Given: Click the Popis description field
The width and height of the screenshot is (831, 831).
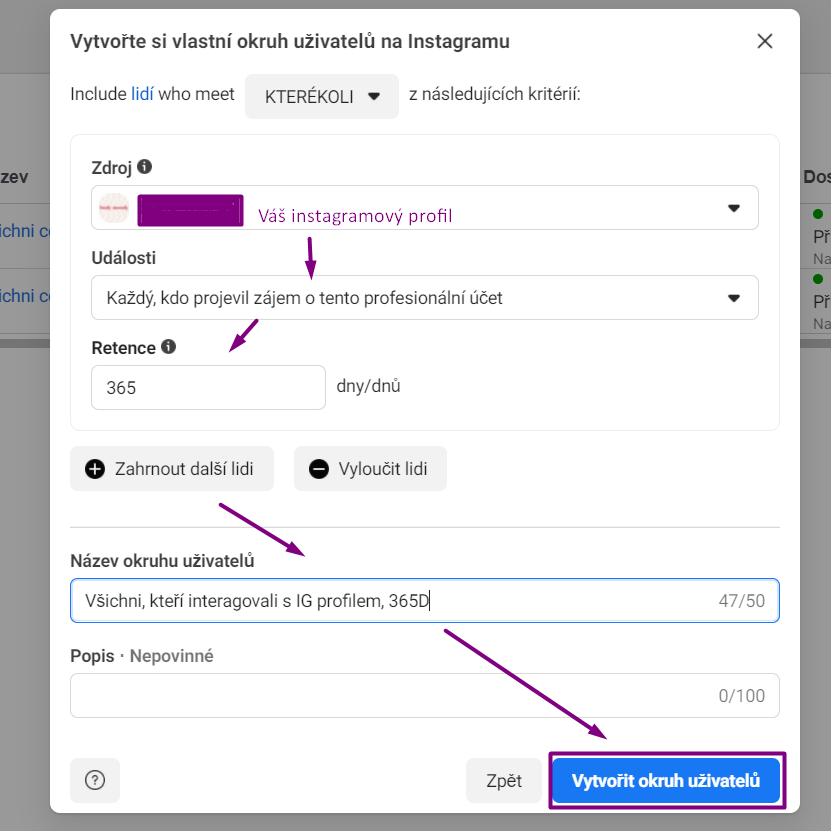Looking at the screenshot, I should tap(390, 695).
